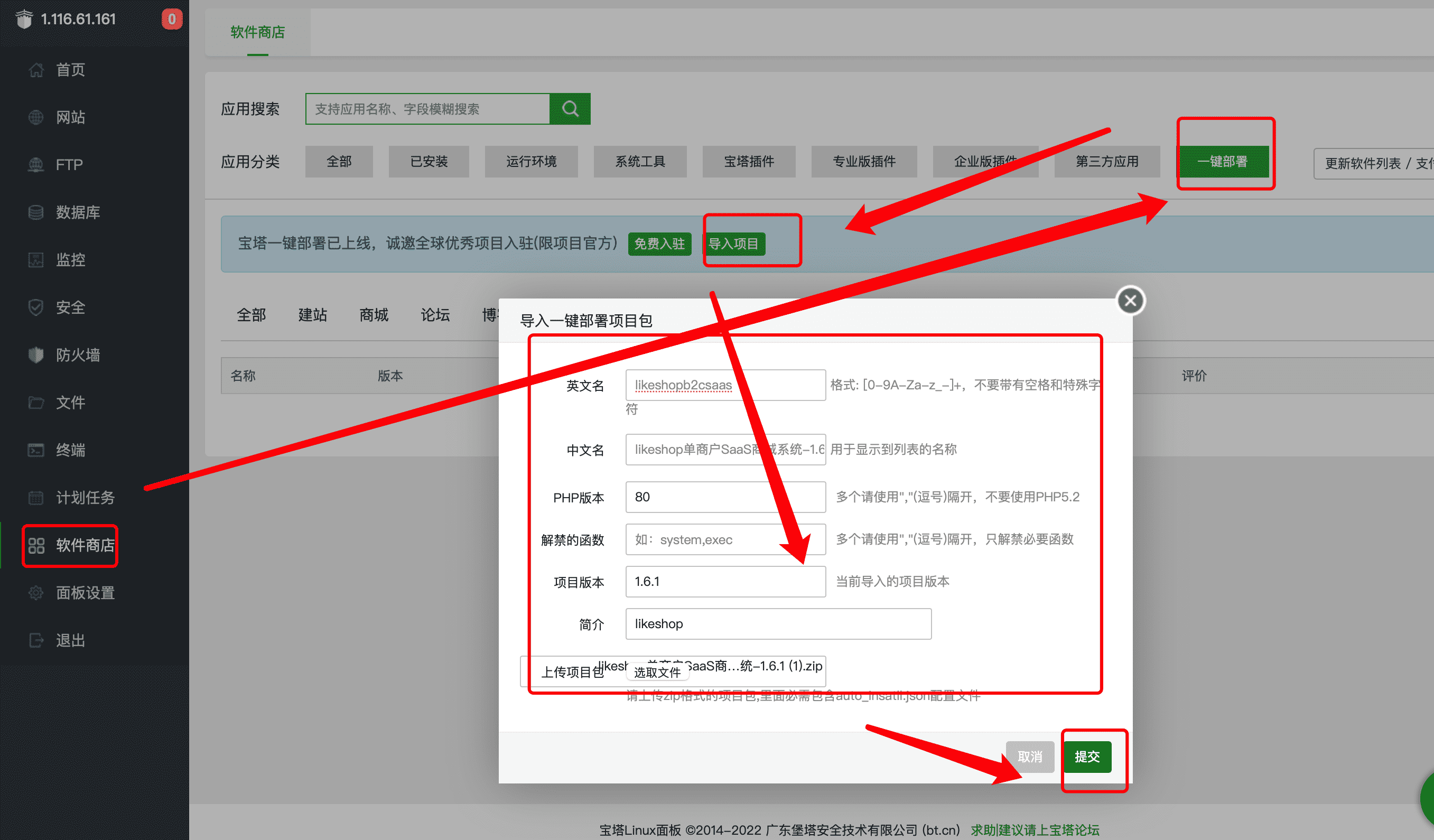This screenshot has width=1434, height=840.
Task: Select the 宝塔插件 category
Action: click(x=749, y=162)
